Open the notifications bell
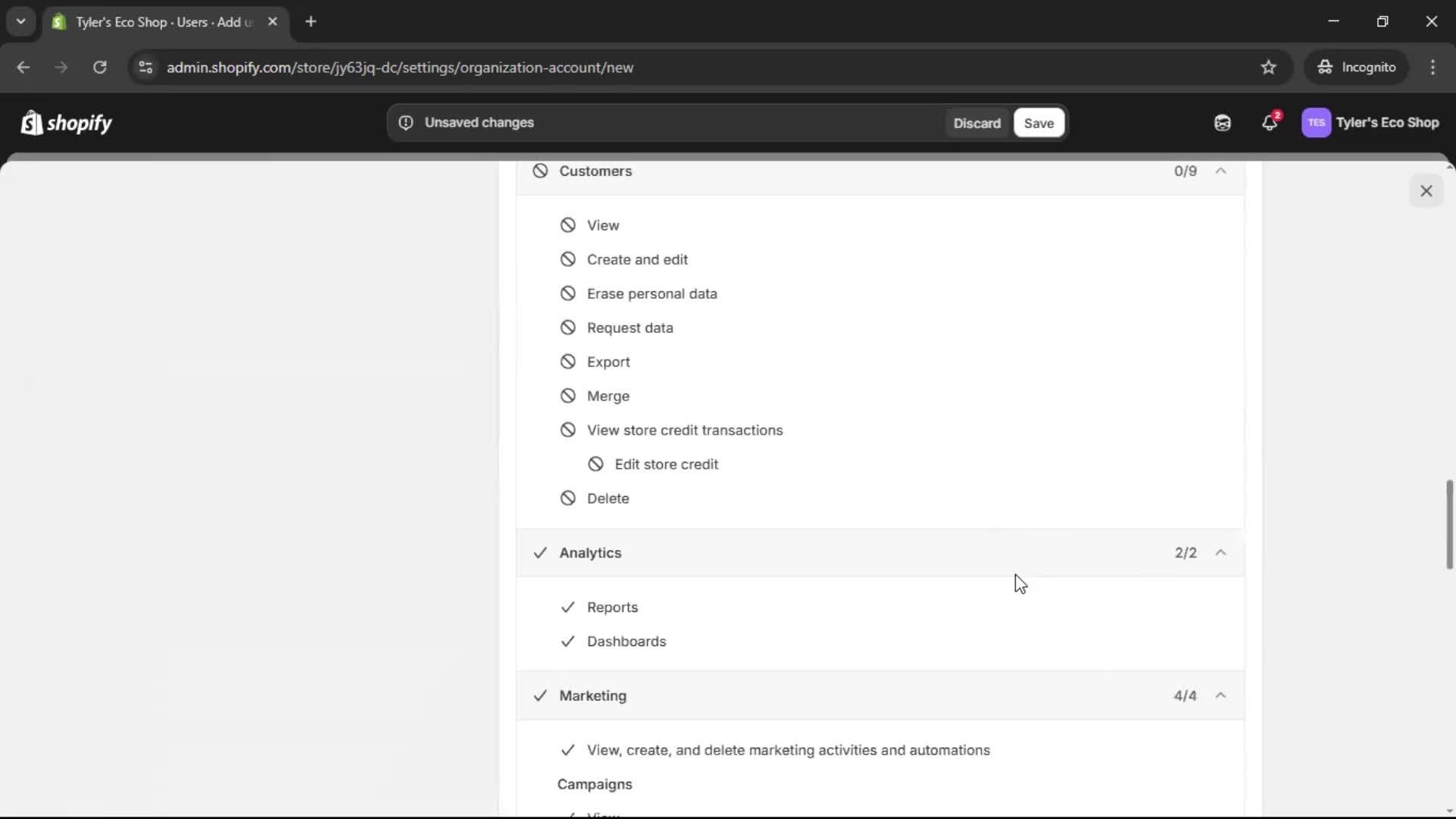Image resolution: width=1456 pixels, height=819 pixels. (x=1270, y=122)
